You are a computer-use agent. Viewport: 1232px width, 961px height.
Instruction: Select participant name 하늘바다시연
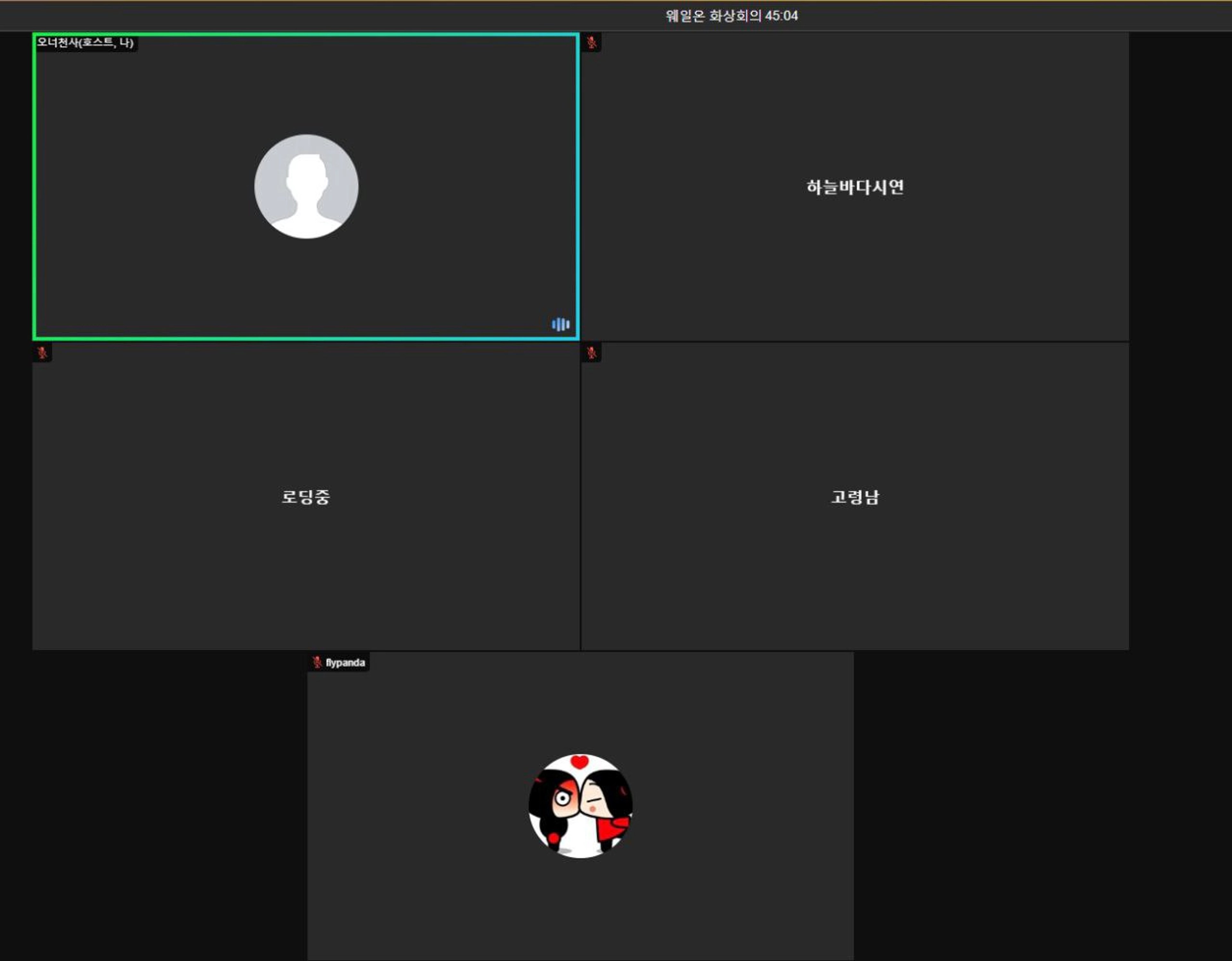855,187
